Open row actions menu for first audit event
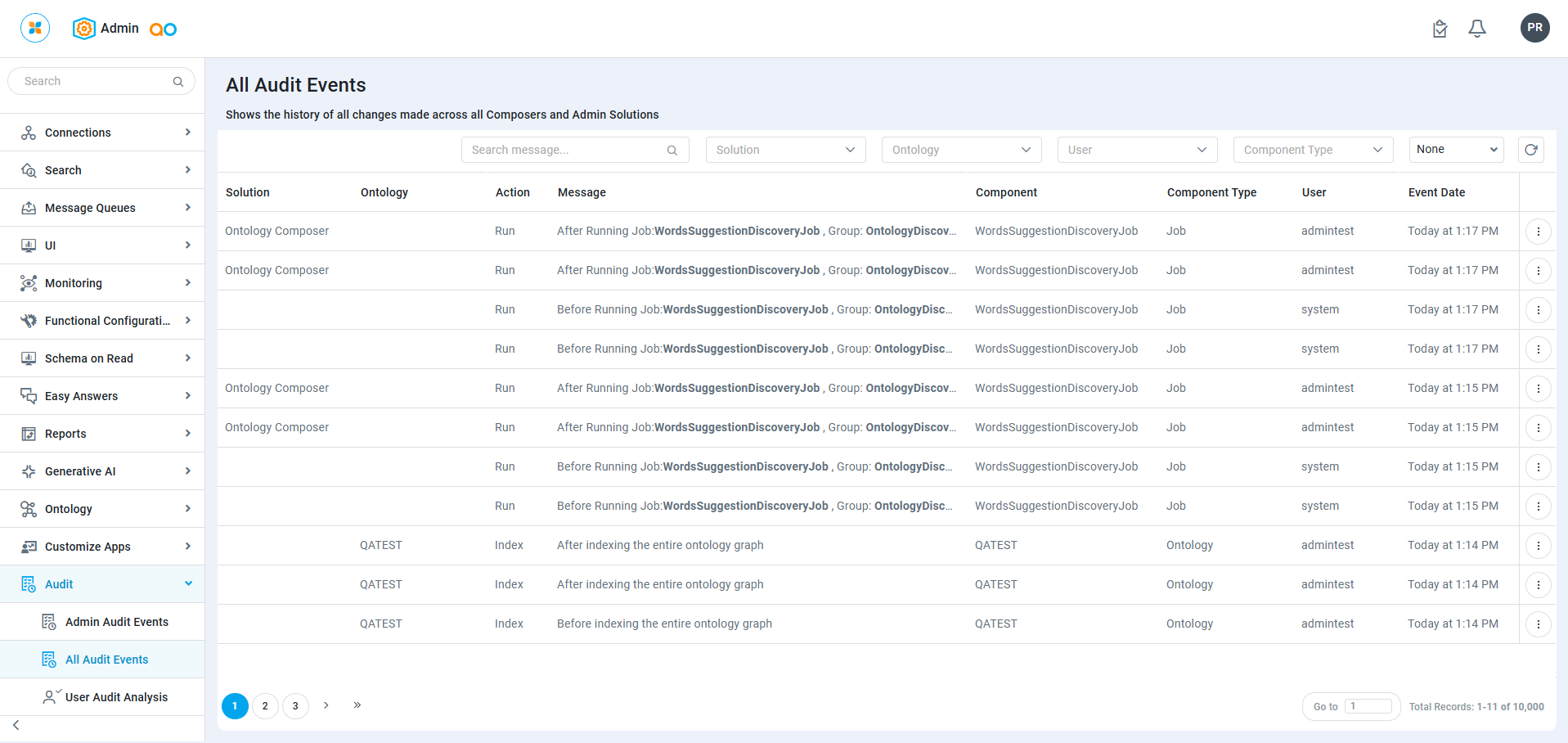 click(1538, 232)
